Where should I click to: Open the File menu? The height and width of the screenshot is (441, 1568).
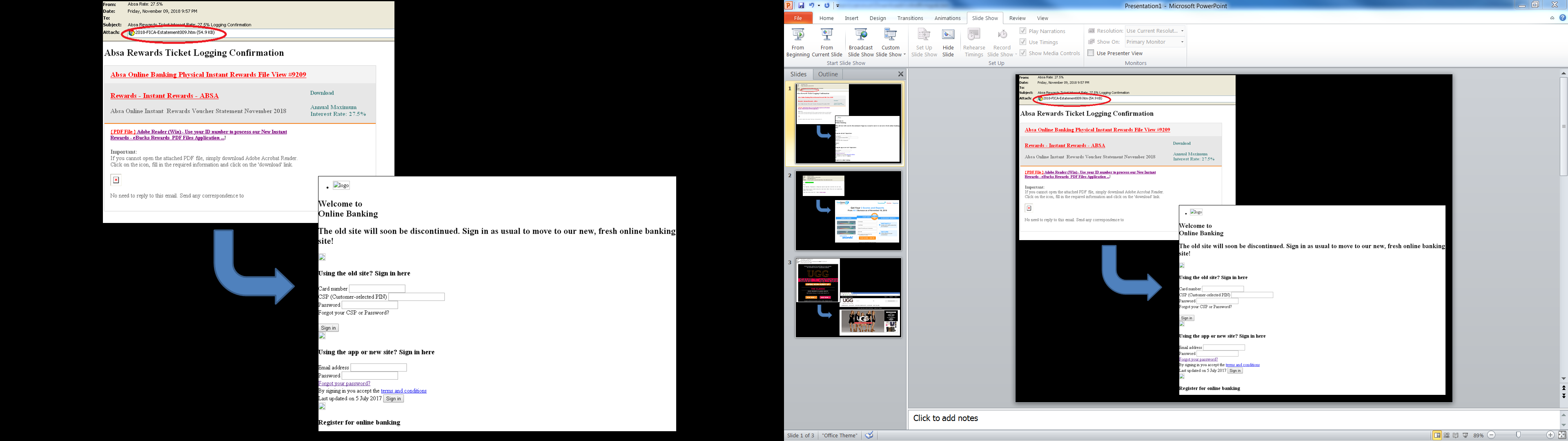(x=797, y=18)
